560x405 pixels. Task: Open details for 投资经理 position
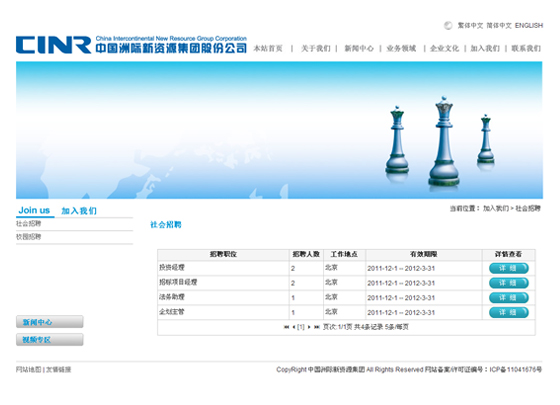click(509, 268)
